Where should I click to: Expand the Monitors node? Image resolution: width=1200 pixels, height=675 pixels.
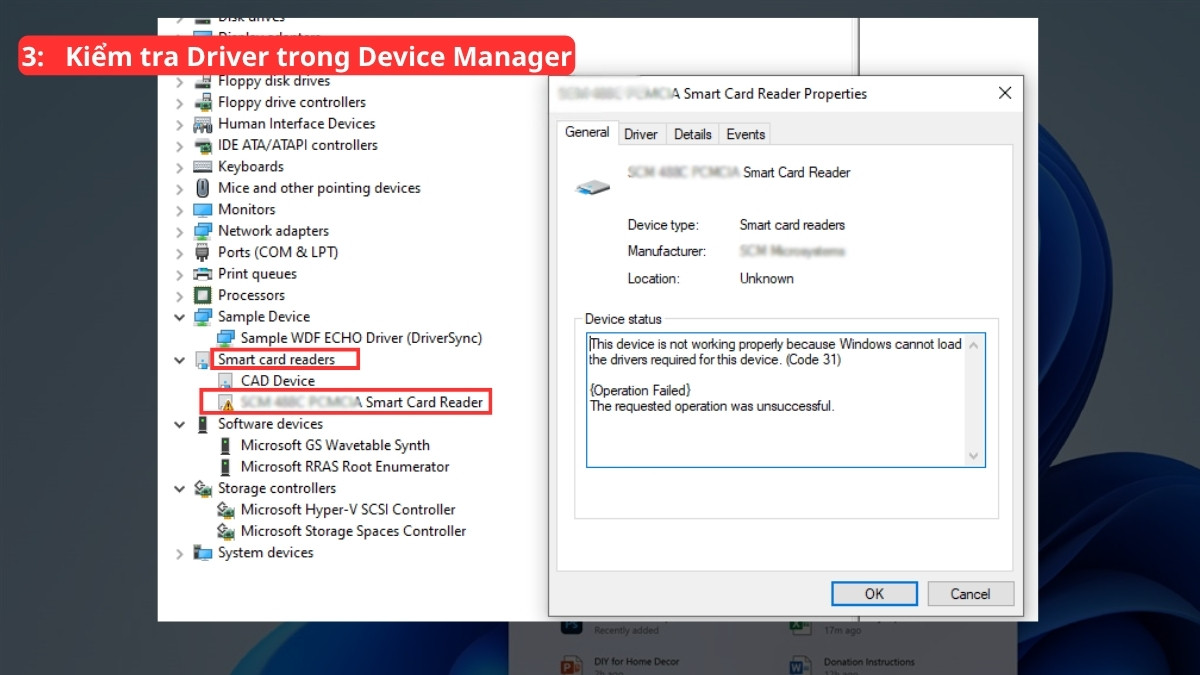180,210
